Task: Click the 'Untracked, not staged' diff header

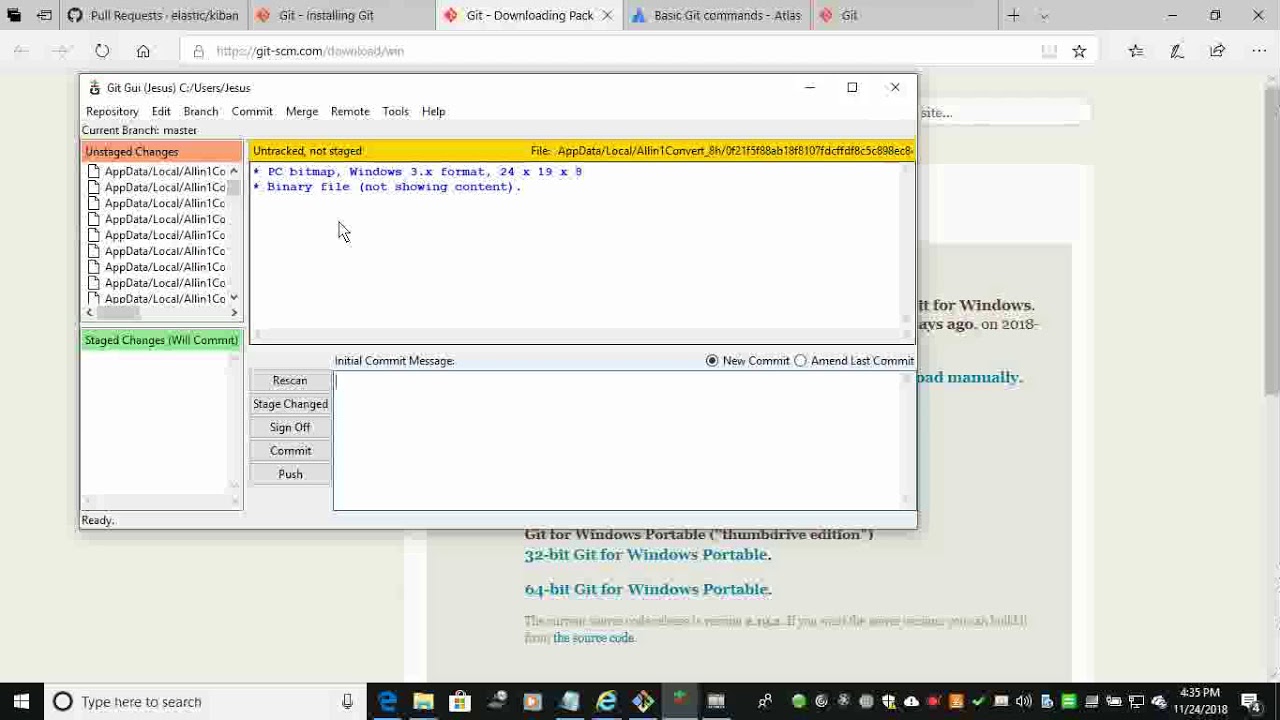Action: pyautogui.click(x=308, y=151)
